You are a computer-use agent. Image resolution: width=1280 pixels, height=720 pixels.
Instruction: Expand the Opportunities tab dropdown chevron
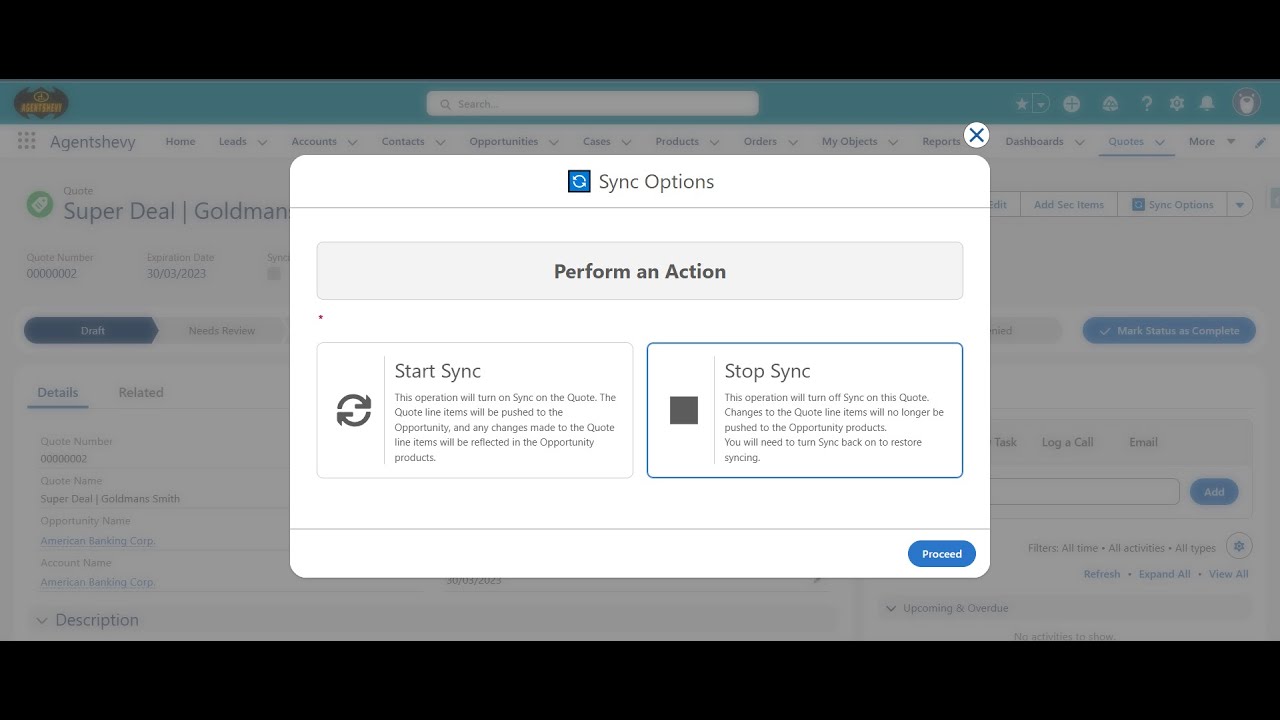[x=554, y=142]
